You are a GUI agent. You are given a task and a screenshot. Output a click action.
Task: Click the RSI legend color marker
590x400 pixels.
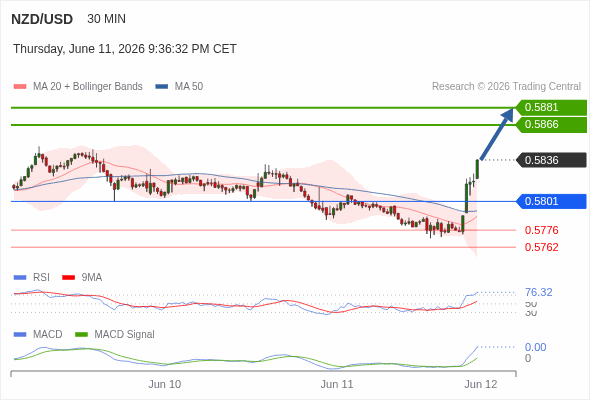(20, 277)
